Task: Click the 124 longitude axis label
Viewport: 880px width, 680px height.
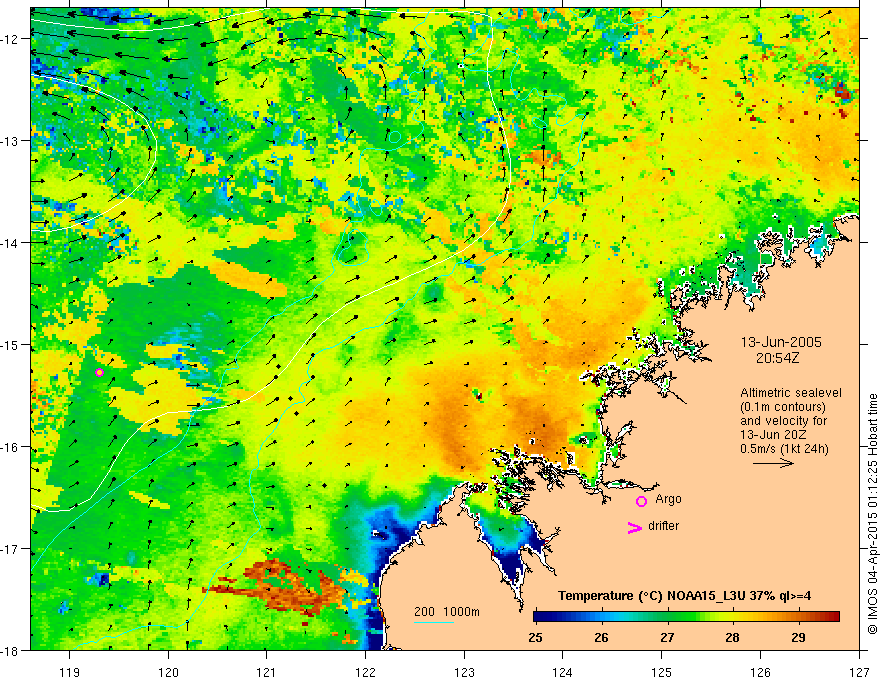Action: [562, 672]
